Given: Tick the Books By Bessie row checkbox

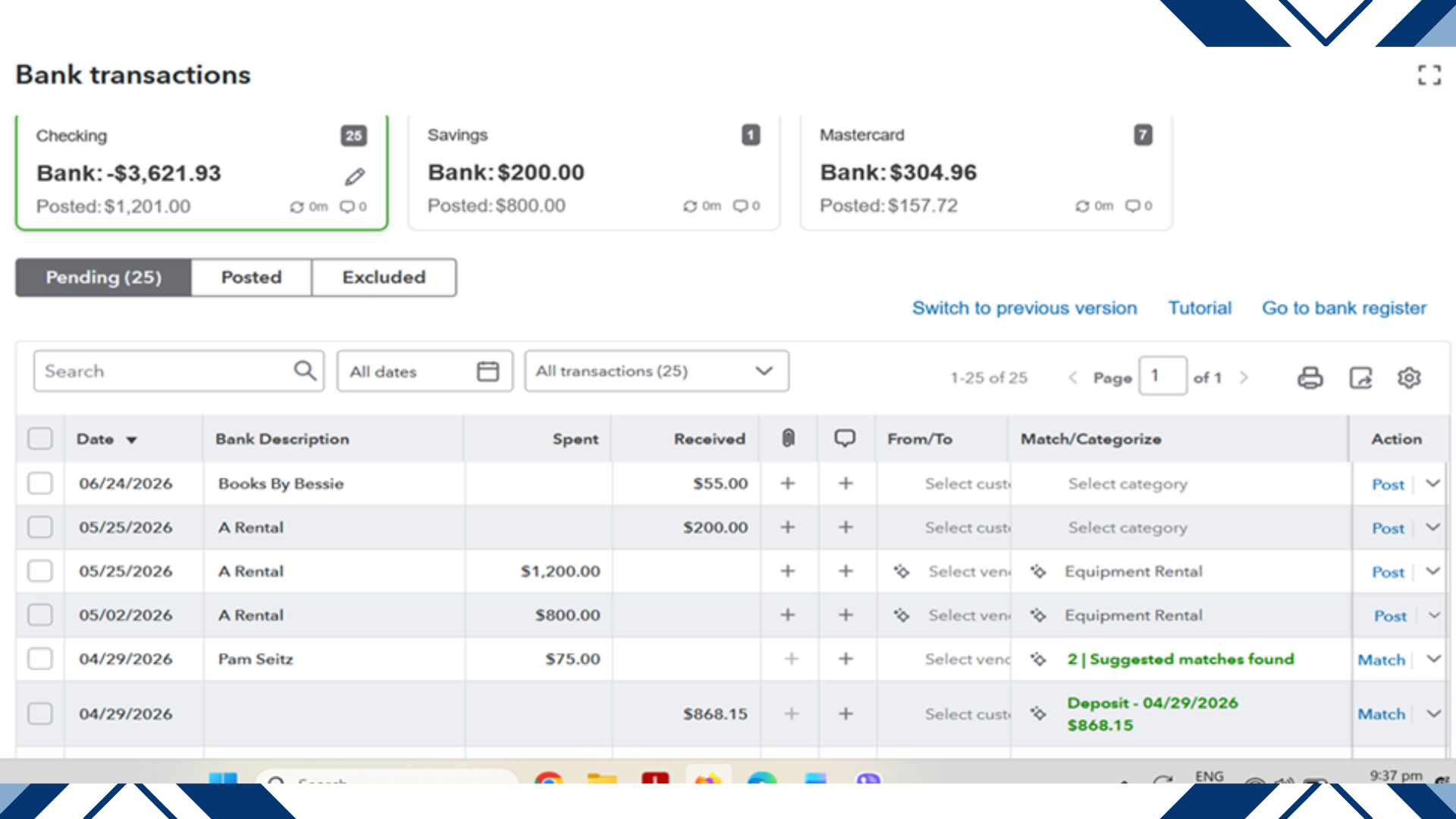Looking at the screenshot, I should (39, 483).
